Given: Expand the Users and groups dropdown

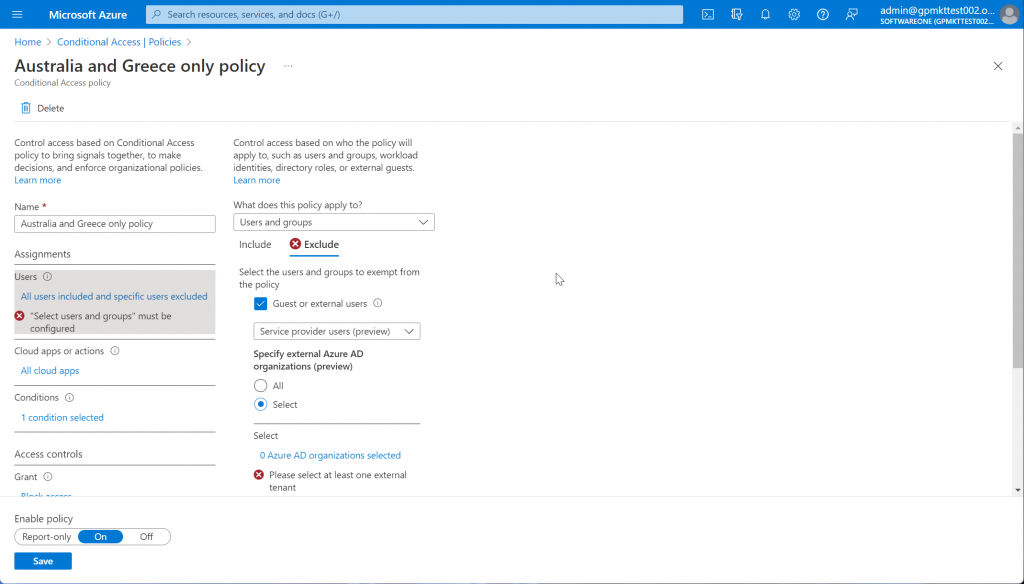Looking at the screenshot, I should click(x=334, y=222).
